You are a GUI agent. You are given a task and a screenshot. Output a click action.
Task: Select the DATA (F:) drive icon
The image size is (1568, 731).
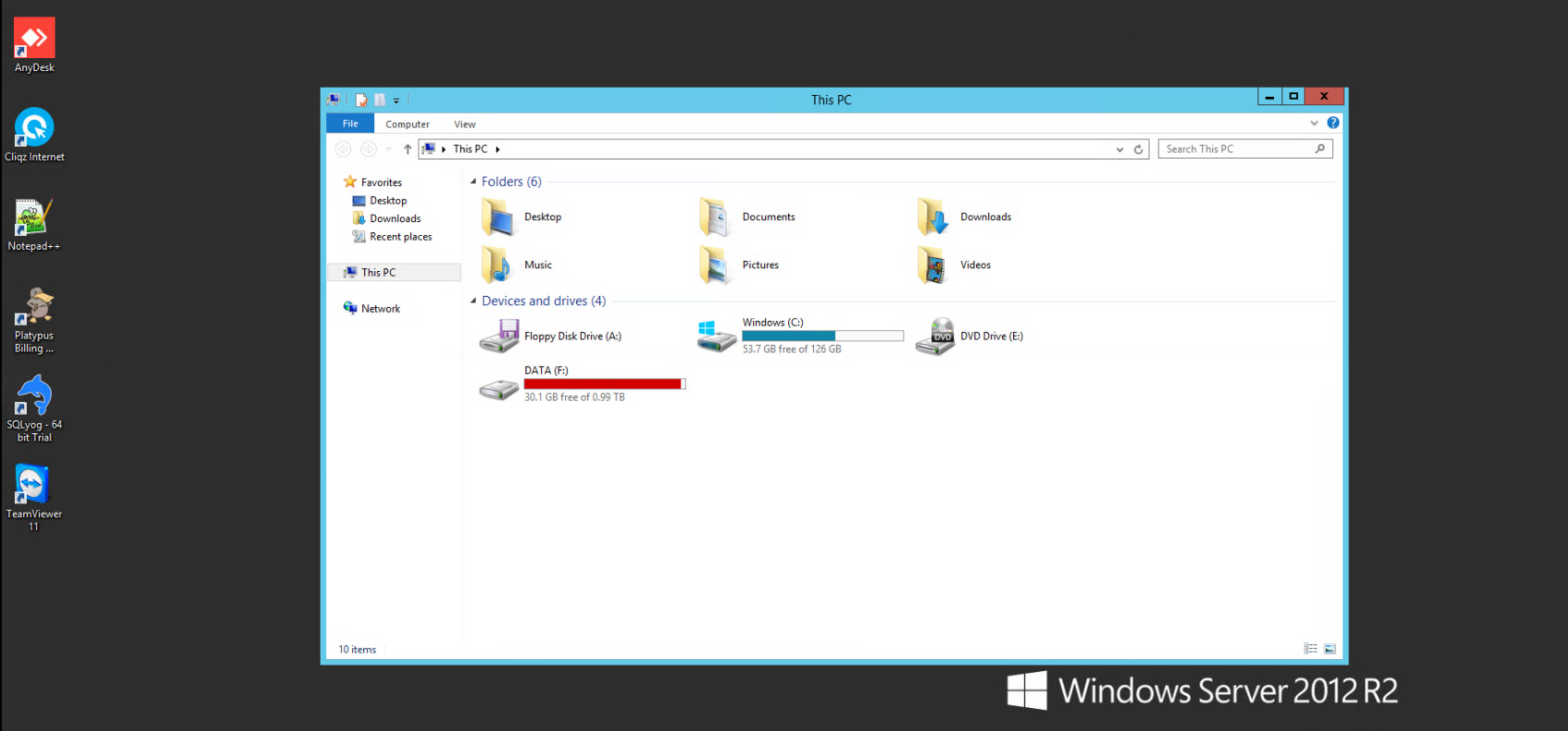[499, 391]
